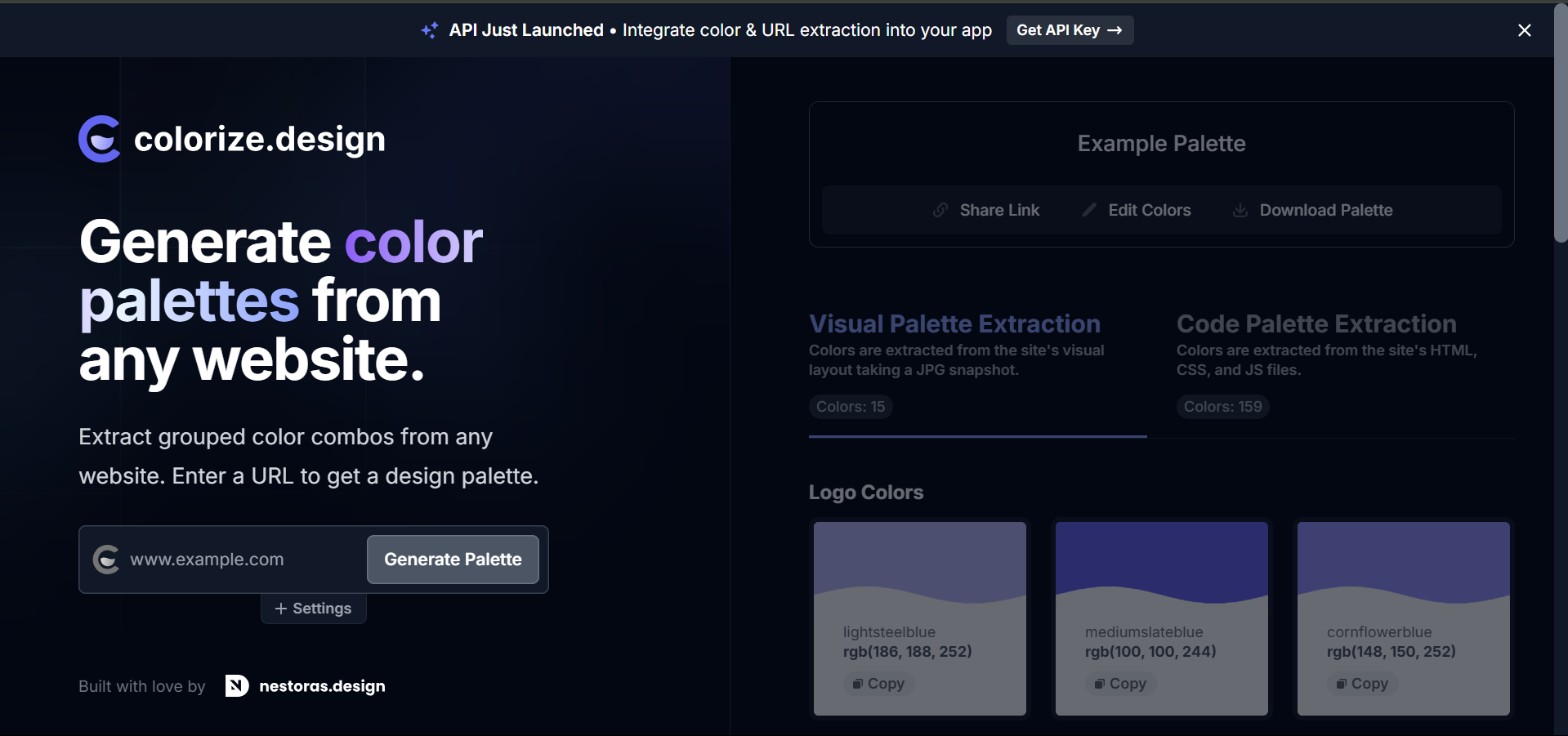This screenshot has height=736, width=1568.
Task: Click the sparkle icon in the API banner
Action: (430, 30)
